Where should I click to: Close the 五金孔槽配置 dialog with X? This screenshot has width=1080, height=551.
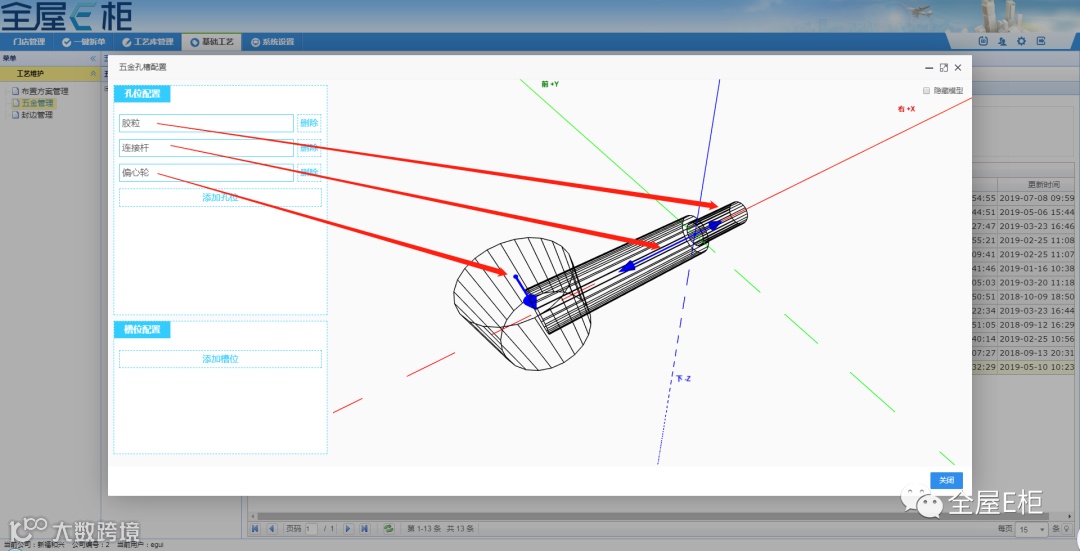[x=958, y=67]
